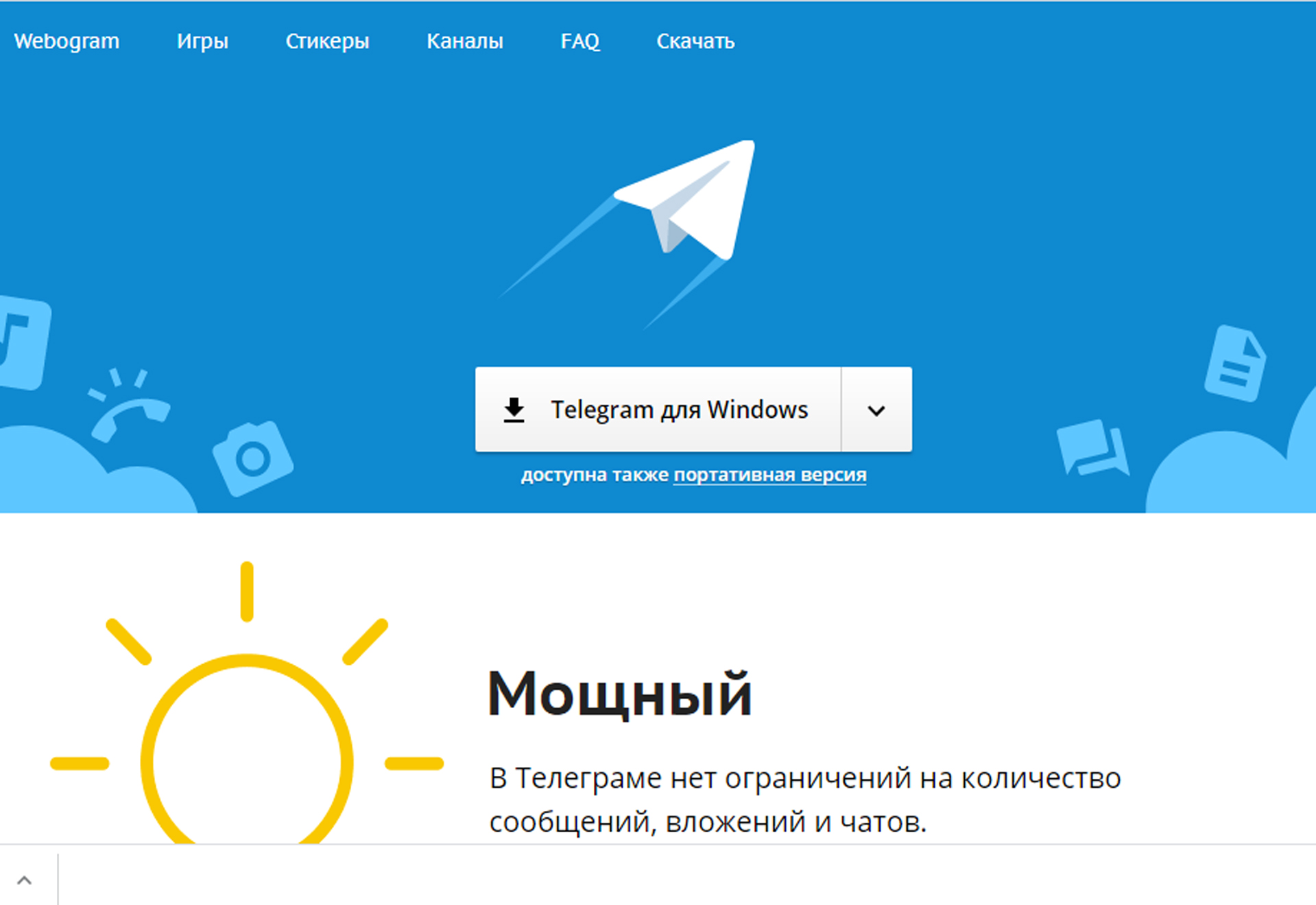Click the download arrow icon on the button

514,410
